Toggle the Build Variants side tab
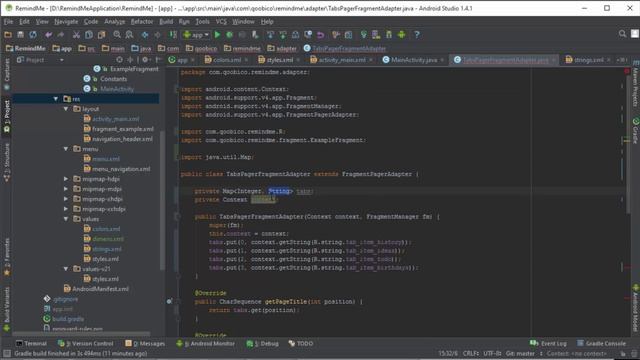The height and width of the screenshot is (360, 640). click(6, 309)
